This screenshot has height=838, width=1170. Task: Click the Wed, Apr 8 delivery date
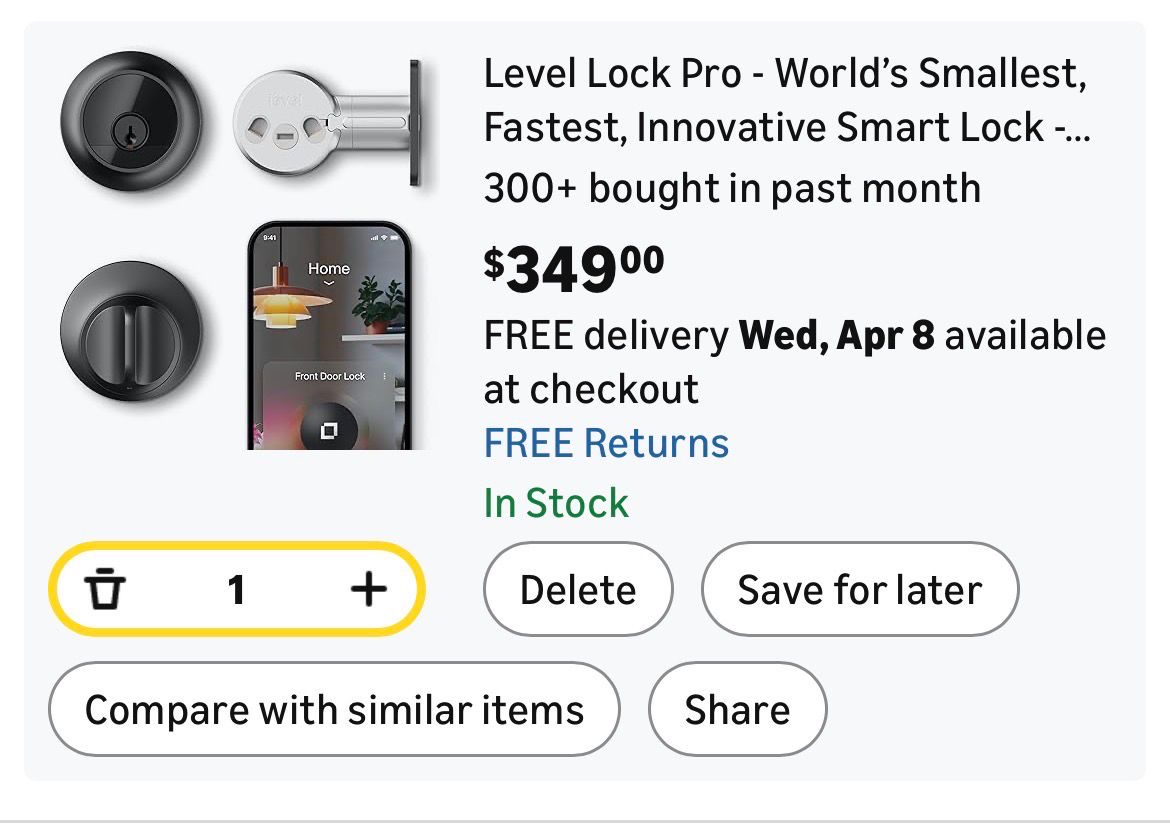pyautogui.click(x=836, y=336)
